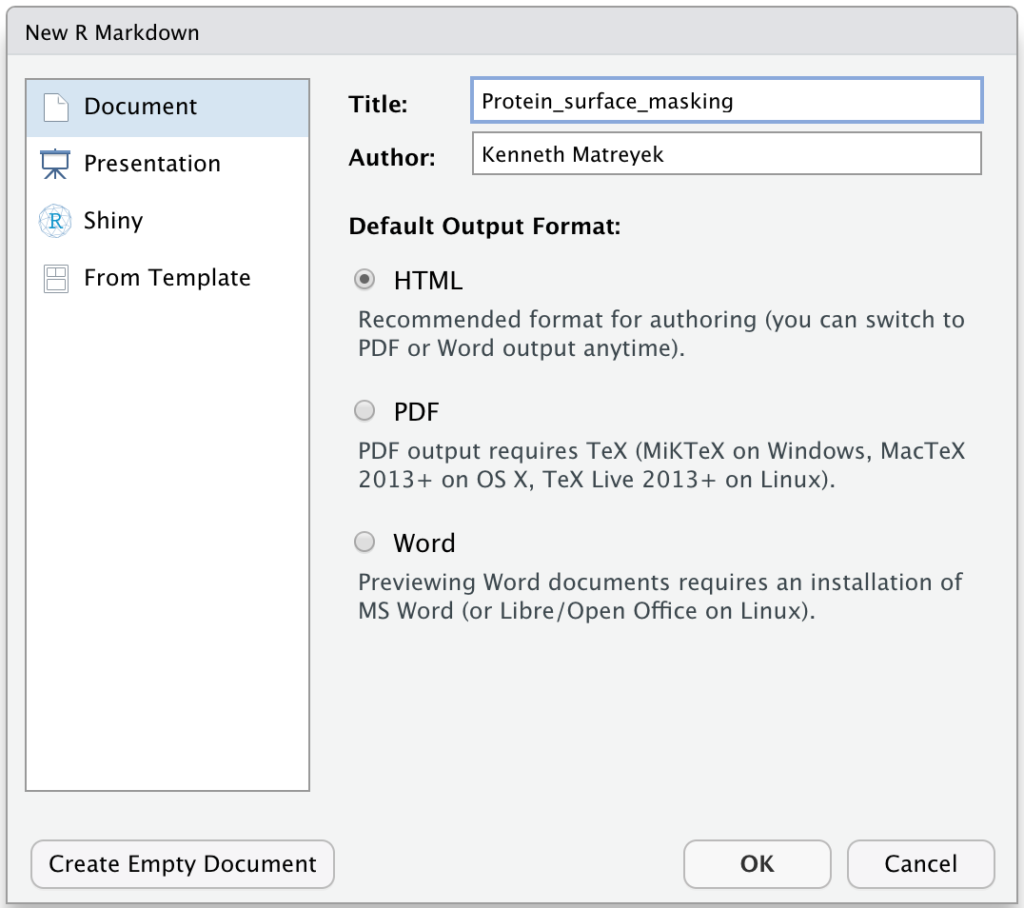The height and width of the screenshot is (908, 1024).
Task: Dismiss dialog with the Cancel button
Action: tap(921, 864)
